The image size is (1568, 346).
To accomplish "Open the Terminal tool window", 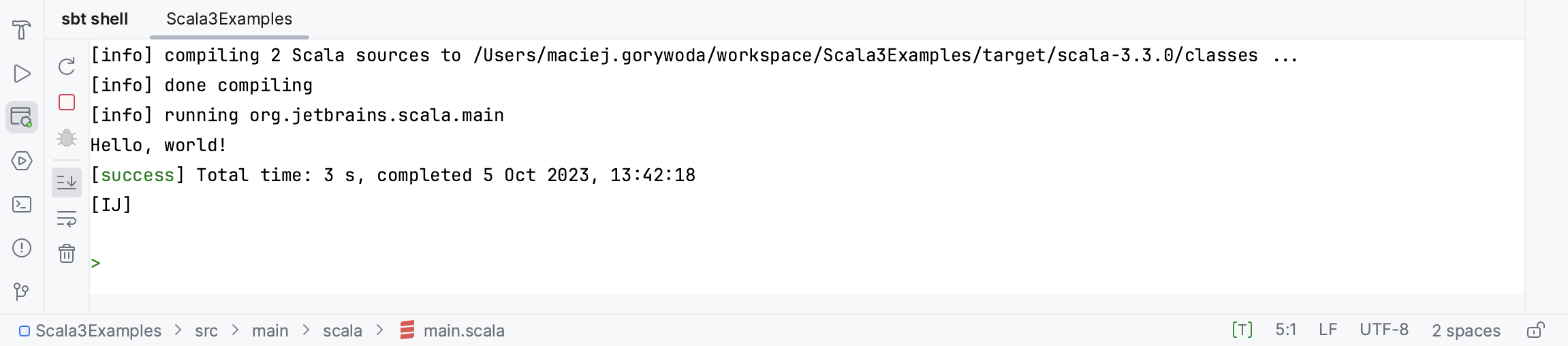I will [x=22, y=204].
